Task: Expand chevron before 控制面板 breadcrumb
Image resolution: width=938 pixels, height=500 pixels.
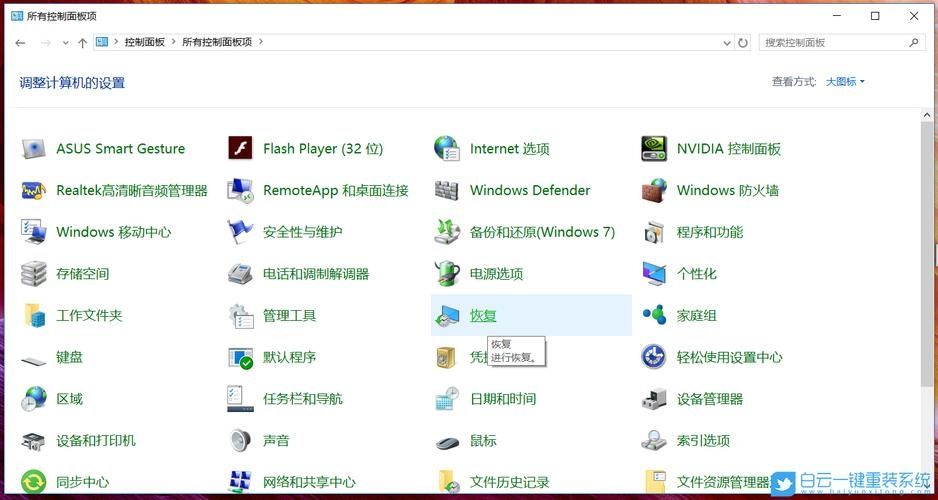Action: 116,42
